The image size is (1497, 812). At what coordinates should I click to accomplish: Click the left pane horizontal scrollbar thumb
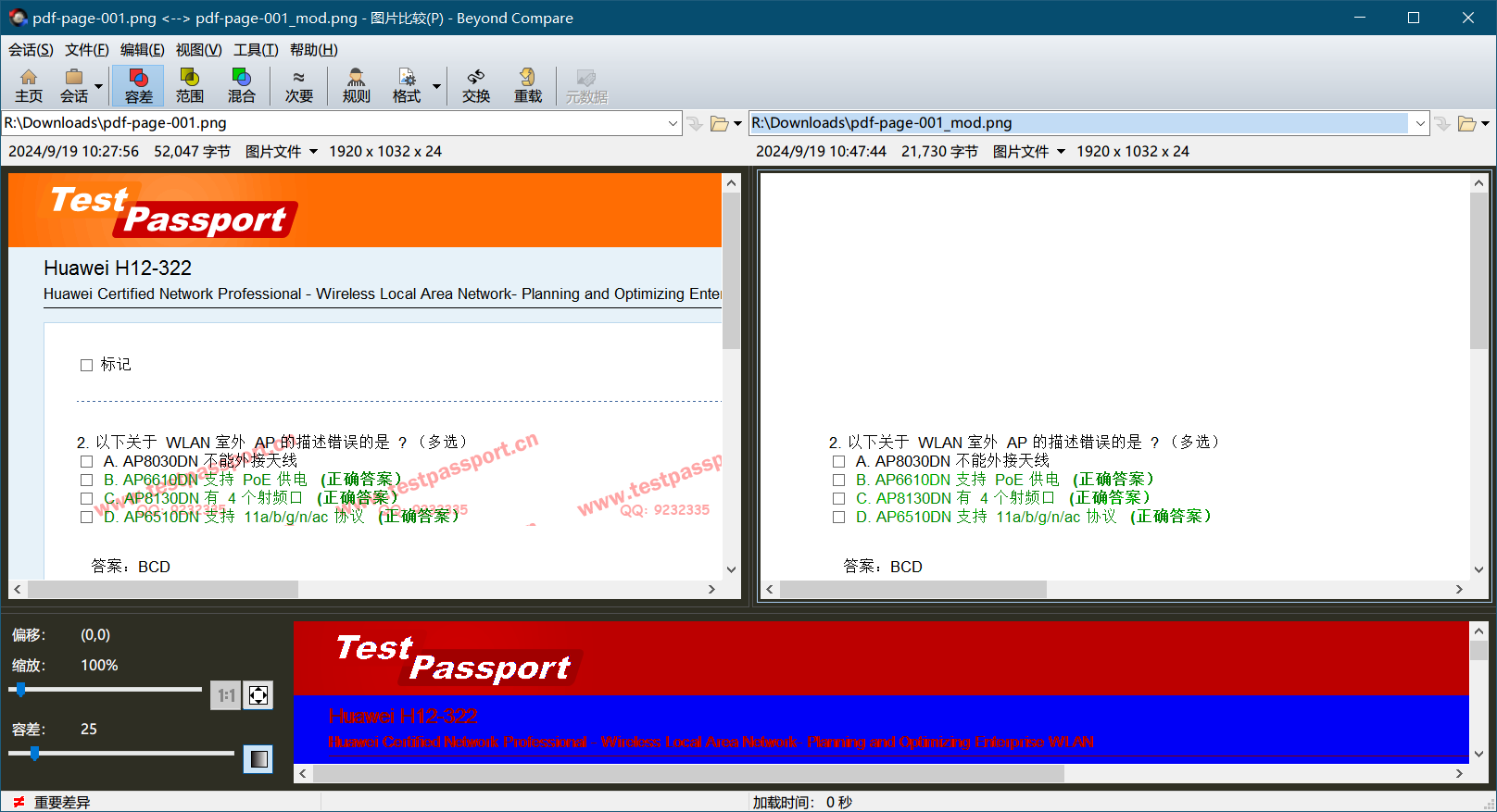[163, 589]
